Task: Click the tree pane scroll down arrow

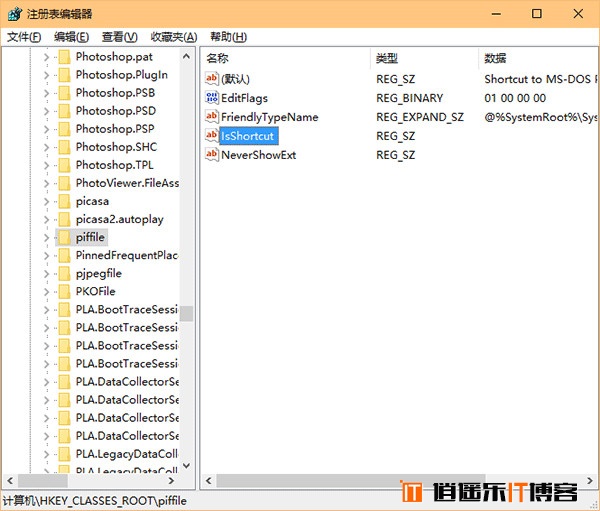Action: [186, 465]
